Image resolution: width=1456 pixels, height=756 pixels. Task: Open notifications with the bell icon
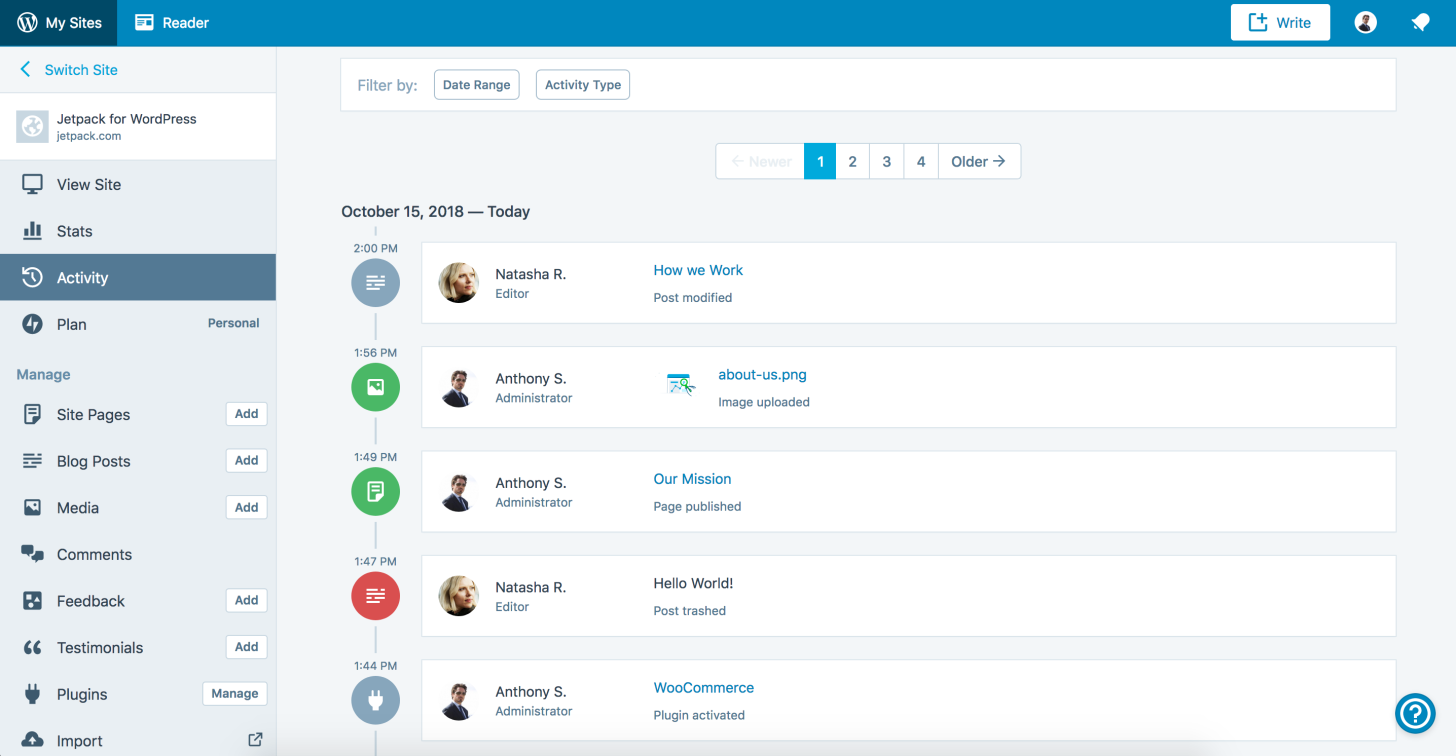pos(1421,21)
